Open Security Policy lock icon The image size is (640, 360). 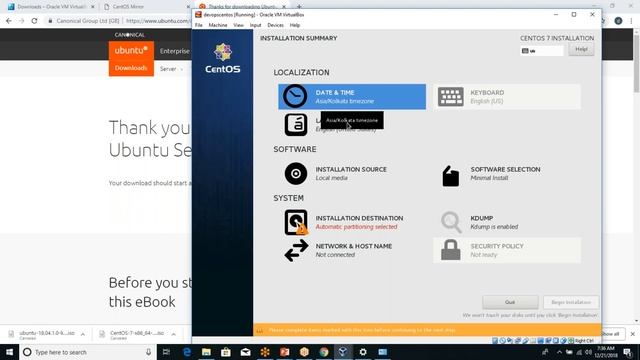[x=451, y=250]
